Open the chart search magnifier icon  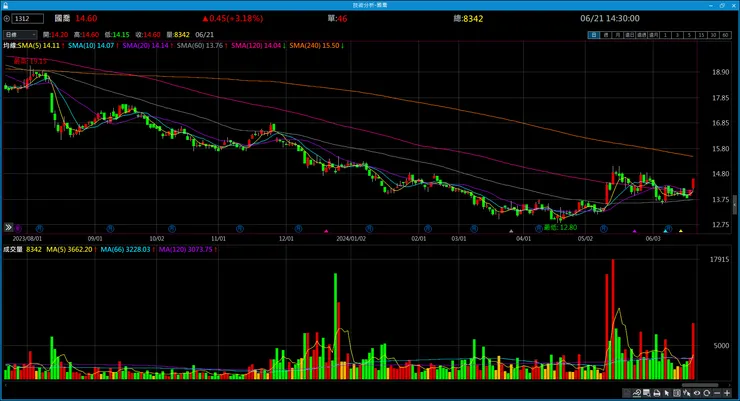(637, 393)
